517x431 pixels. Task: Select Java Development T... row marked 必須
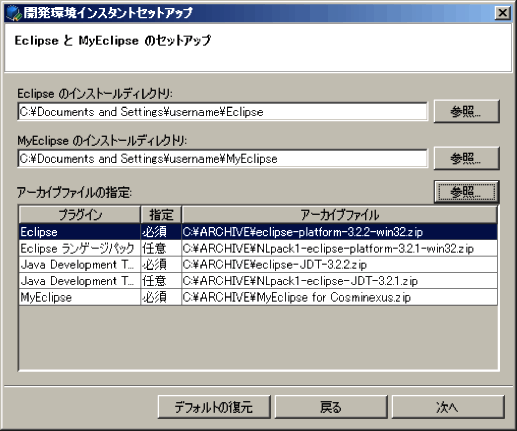click(x=258, y=265)
